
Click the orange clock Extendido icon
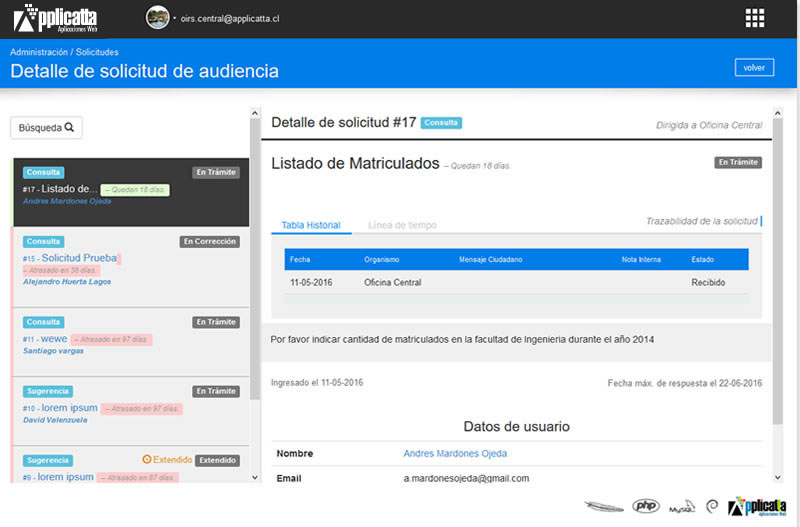[147, 459]
